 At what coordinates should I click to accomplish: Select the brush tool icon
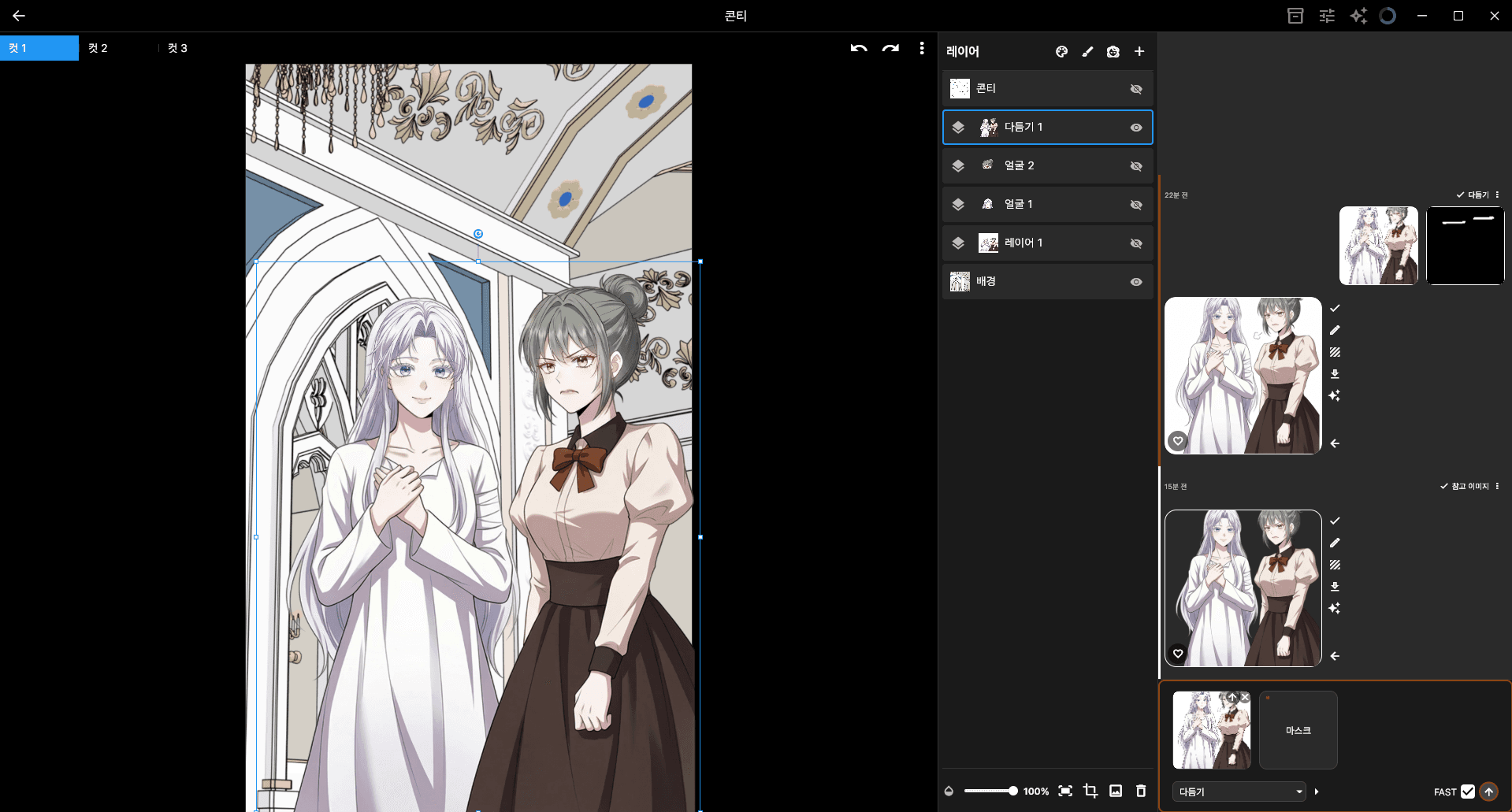pyautogui.click(x=1087, y=52)
